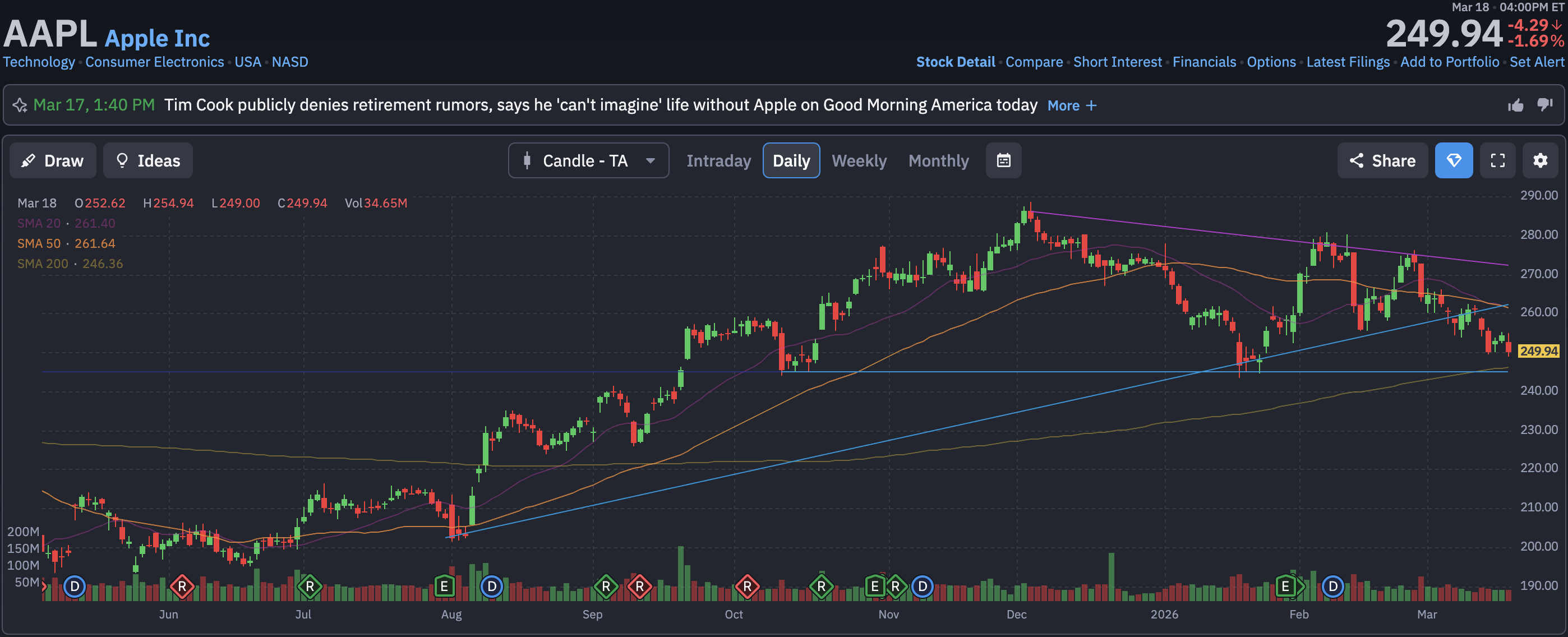Expand news with More plus link
The width and height of the screenshot is (1568, 637).
[1071, 105]
